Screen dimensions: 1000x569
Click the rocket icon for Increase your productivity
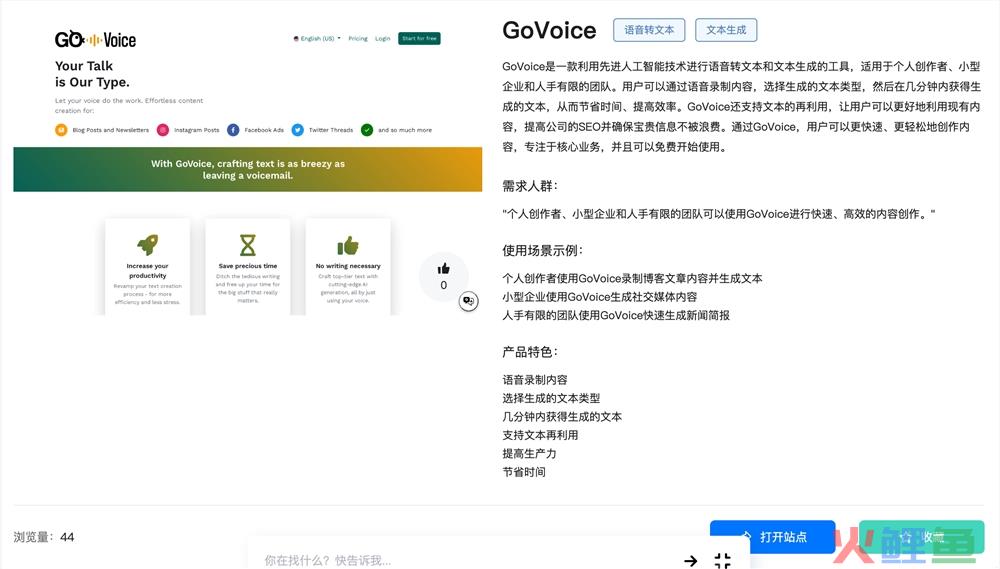[x=147, y=245]
